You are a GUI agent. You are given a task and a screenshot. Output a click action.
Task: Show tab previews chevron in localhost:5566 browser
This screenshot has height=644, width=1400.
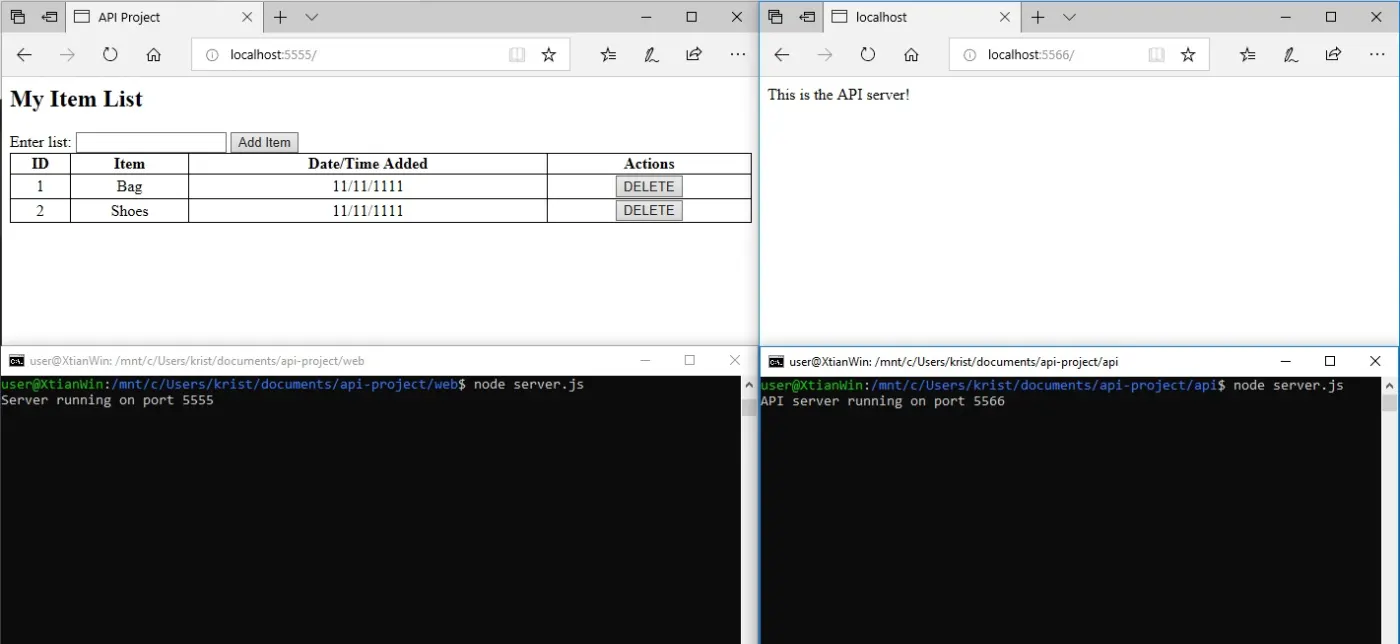(x=1069, y=17)
